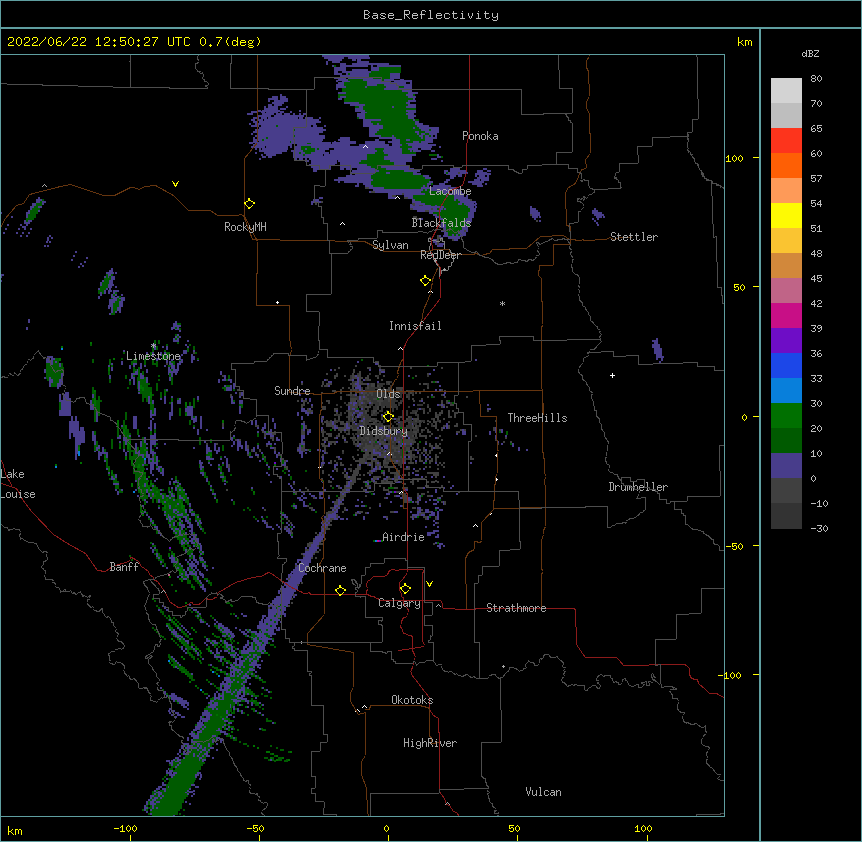Click the Didsbury label

pos(384,431)
